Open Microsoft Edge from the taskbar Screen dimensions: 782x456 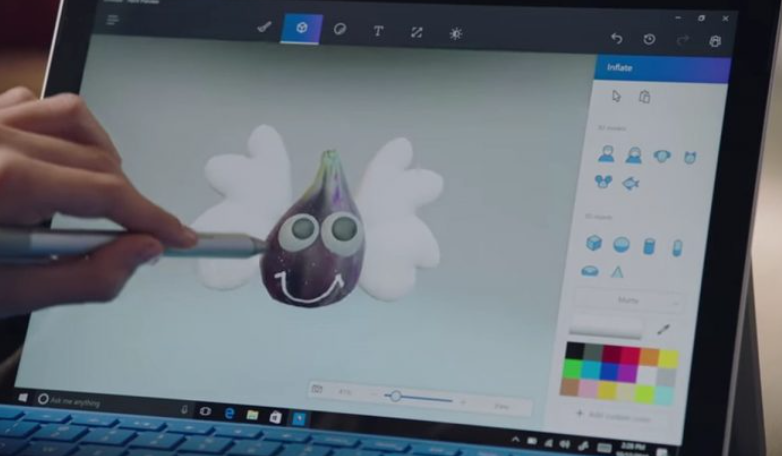pyautogui.click(x=227, y=413)
